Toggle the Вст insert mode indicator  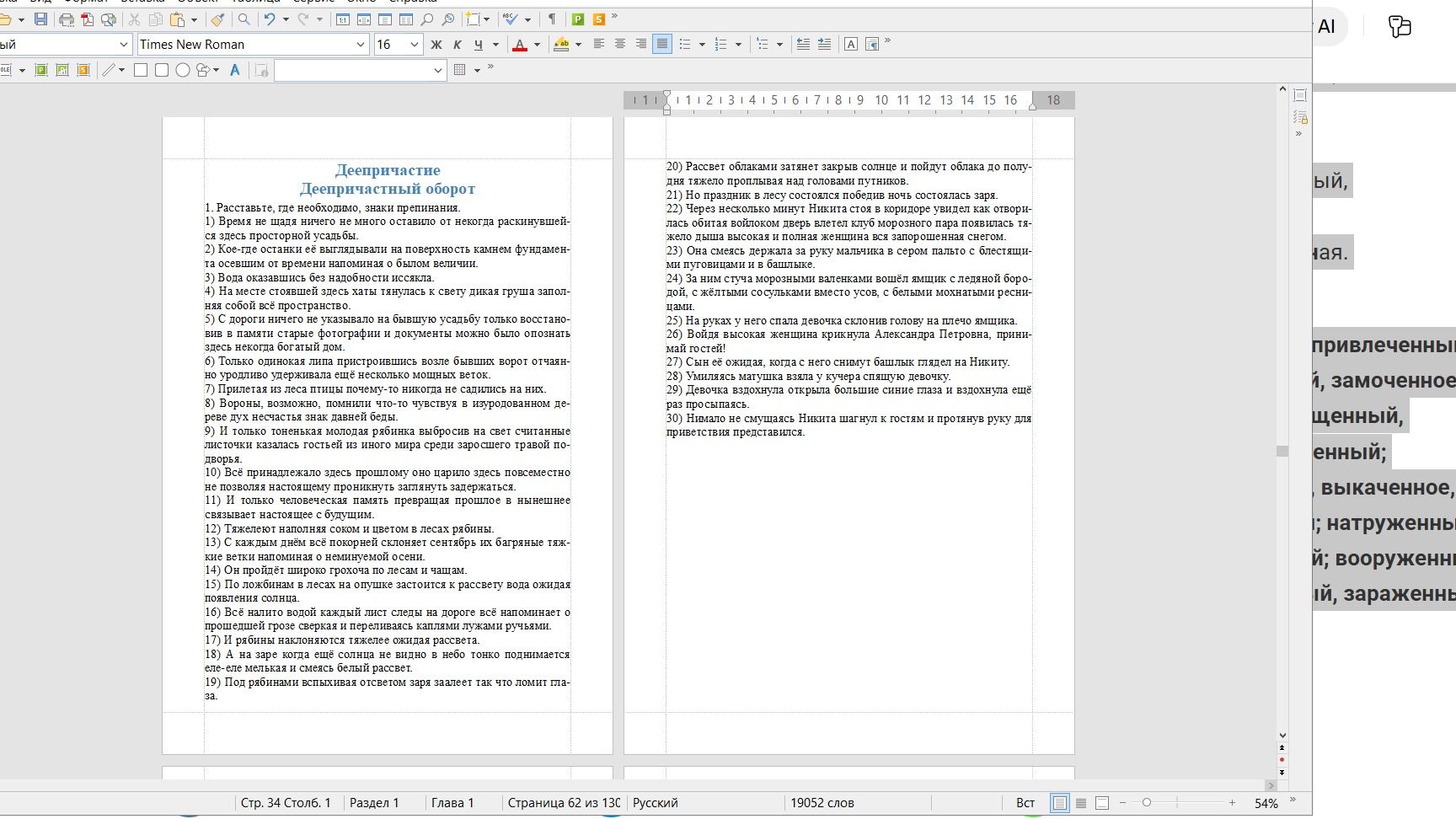pos(1025,803)
